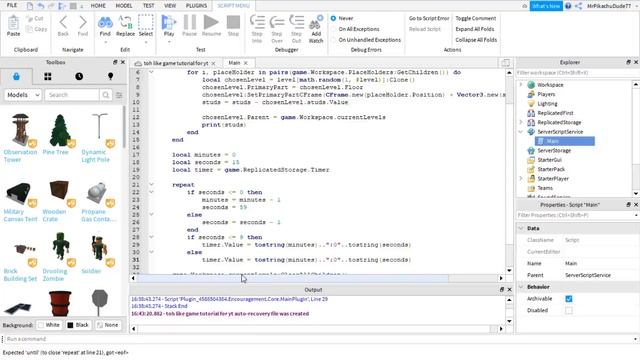Switch to the HOME ribbon tab
This screenshot has width=640, height=360.
98,6
